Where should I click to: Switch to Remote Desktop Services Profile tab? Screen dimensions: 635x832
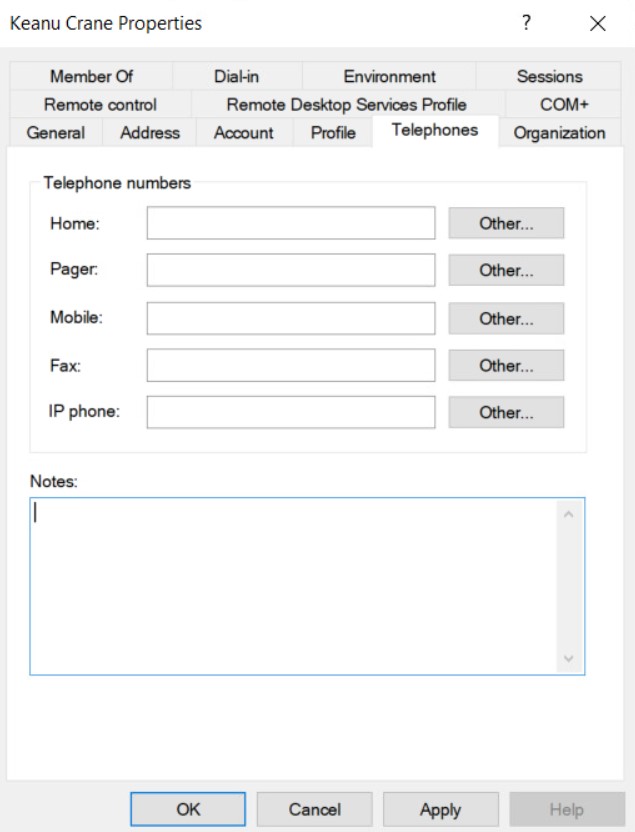pyautogui.click(x=347, y=104)
